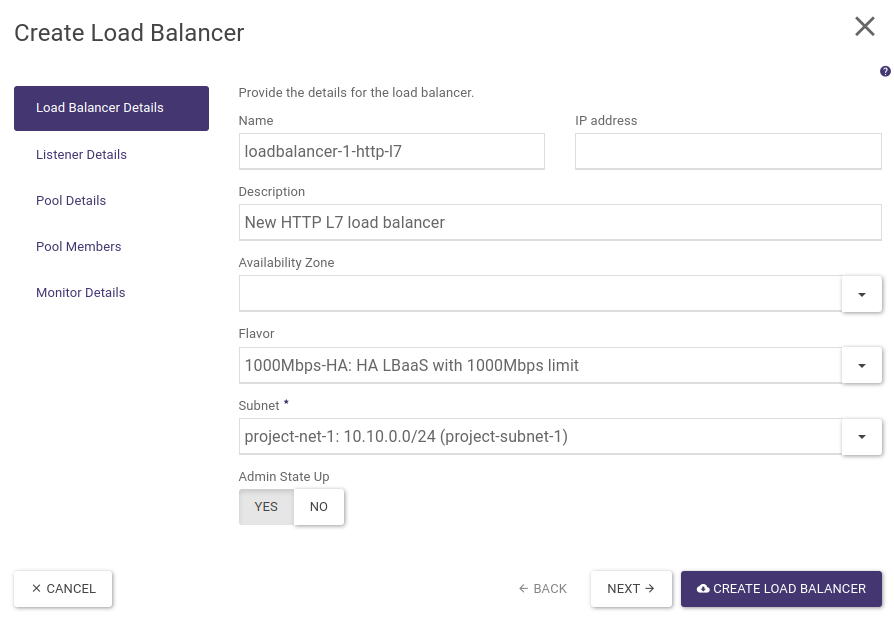This screenshot has width=894, height=619.
Task: Click the Next button
Action: tap(630, 589)
